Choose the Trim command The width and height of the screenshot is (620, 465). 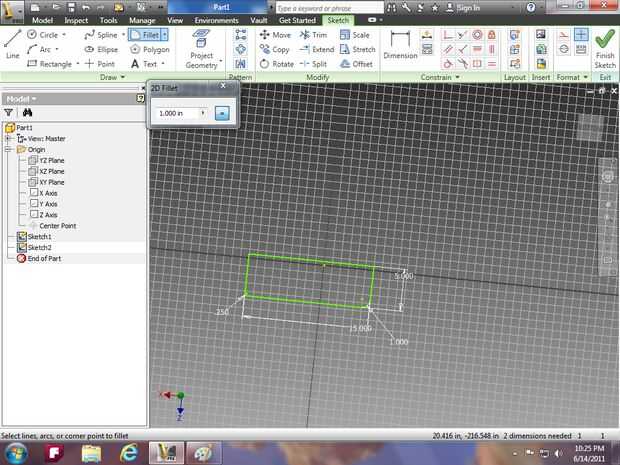click(x=313, y=35)
